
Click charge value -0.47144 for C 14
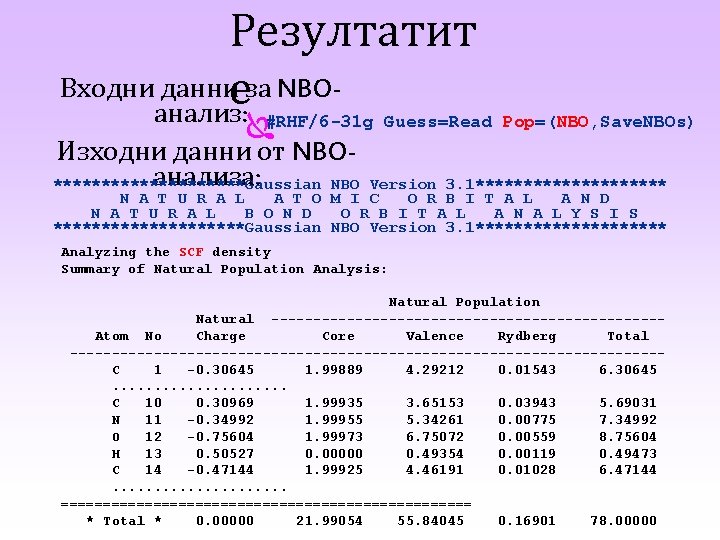tap(220, 470)
